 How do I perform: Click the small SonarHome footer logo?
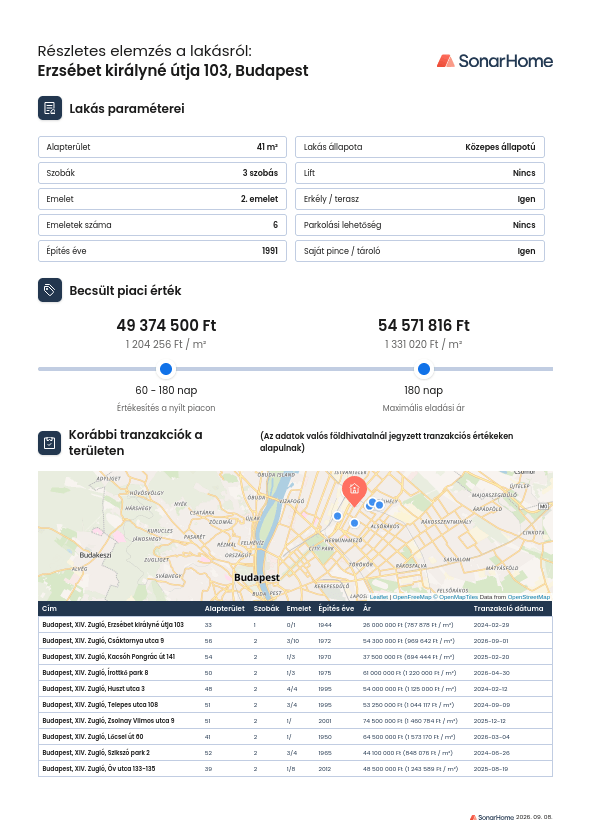coord(492,817)
